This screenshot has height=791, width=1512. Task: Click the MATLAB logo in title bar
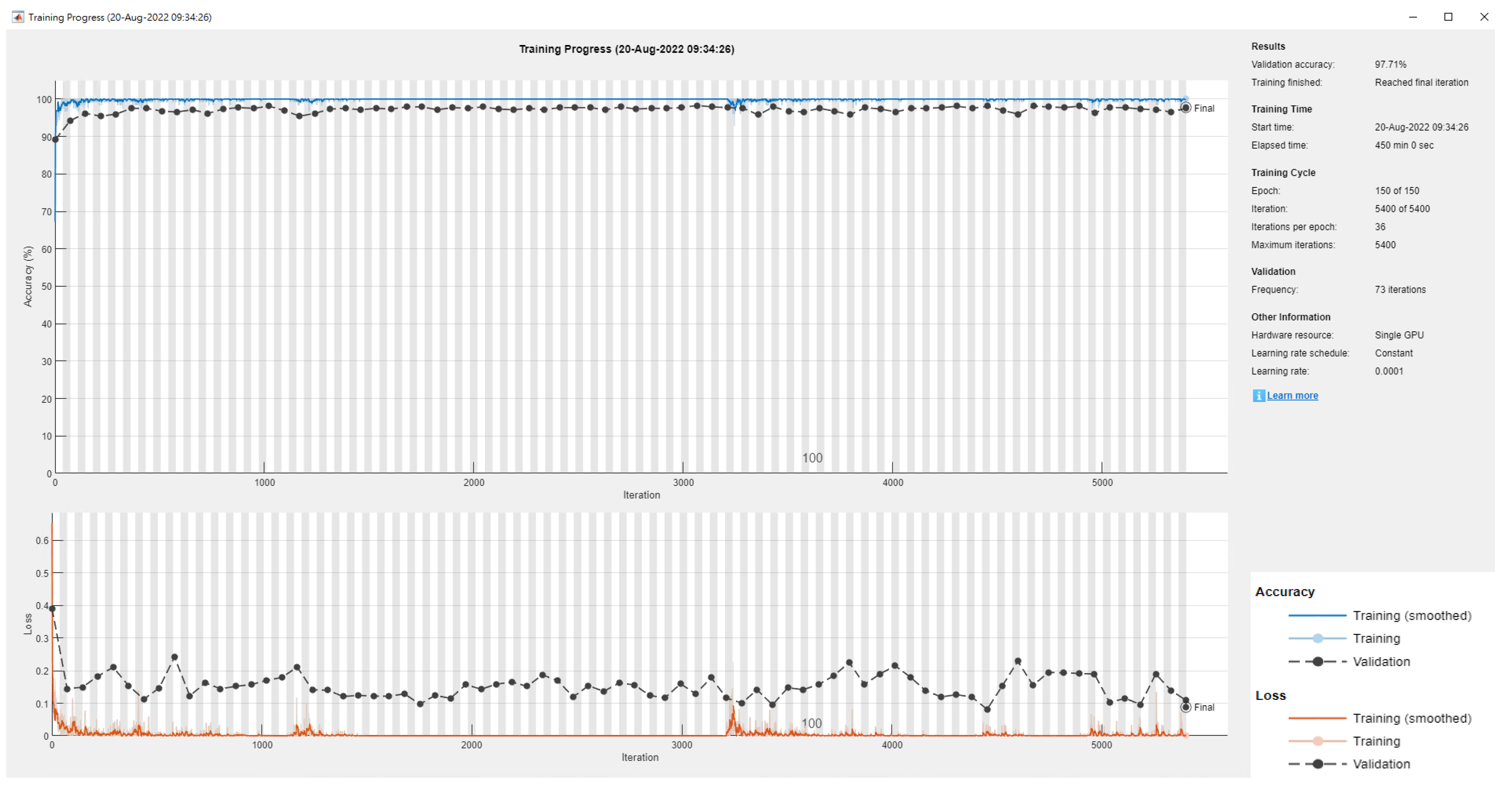tap(18, 17)
